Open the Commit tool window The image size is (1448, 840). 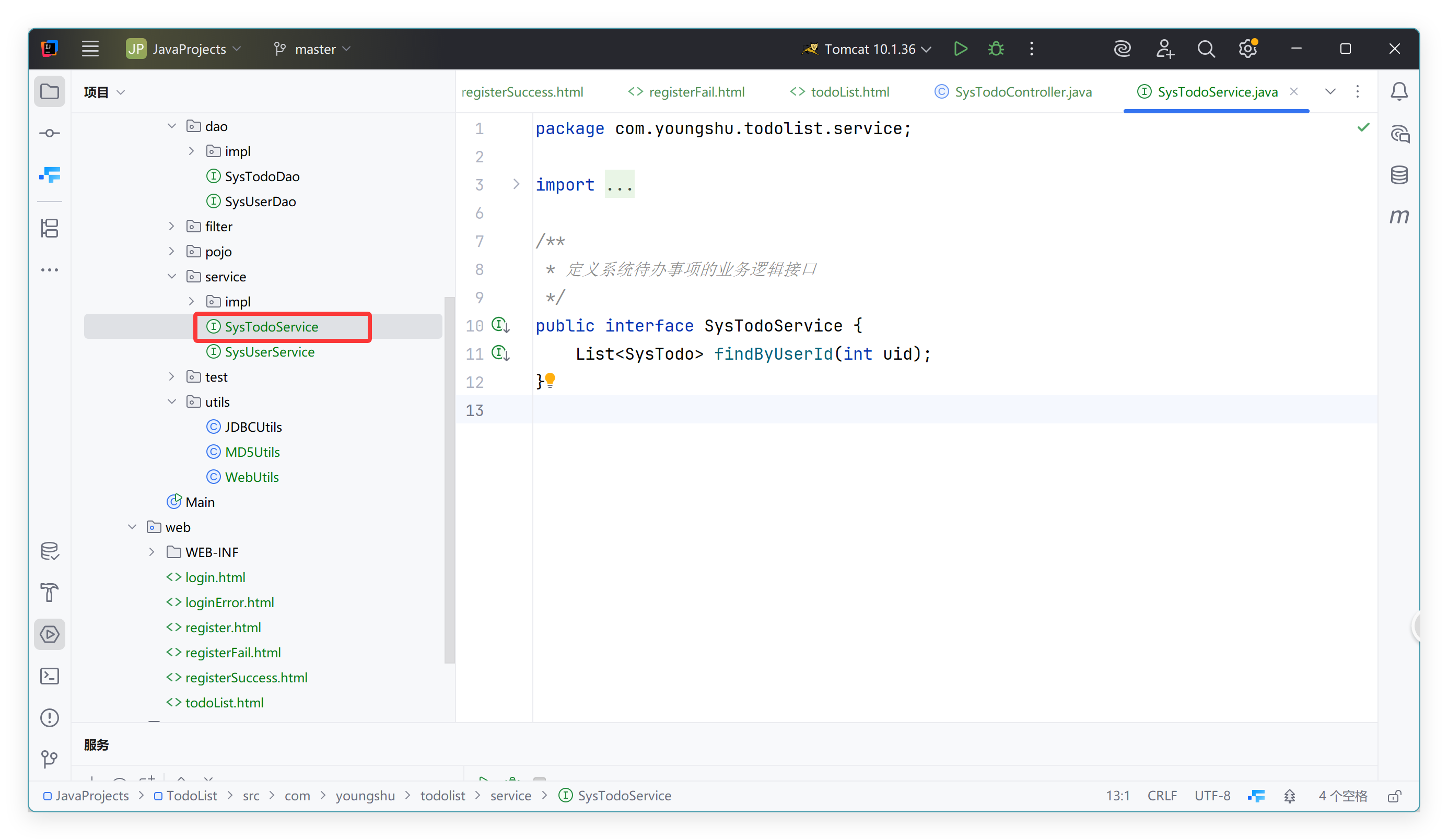pos(50,133)
